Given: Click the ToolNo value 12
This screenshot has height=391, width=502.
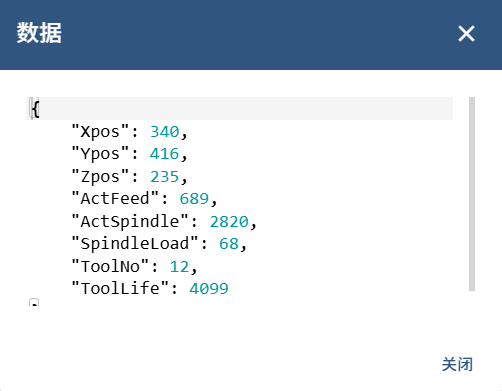Looking at the screenshot, I should 179,267.
